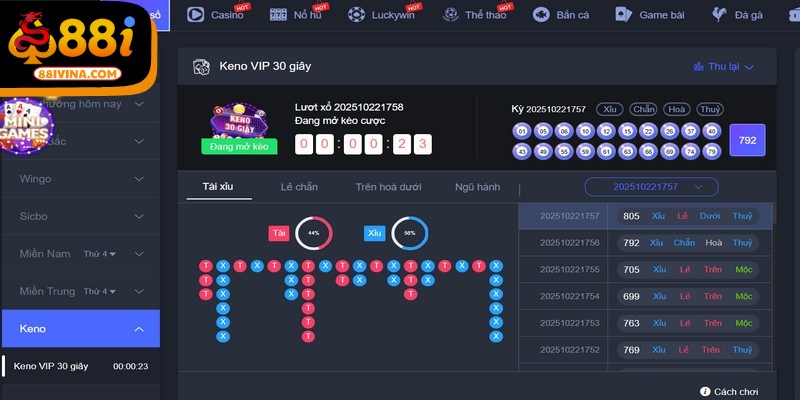Select Keno VIP 30 giây sidebar item
Viewport: 800px width, 400px height.
click(52, 366)
